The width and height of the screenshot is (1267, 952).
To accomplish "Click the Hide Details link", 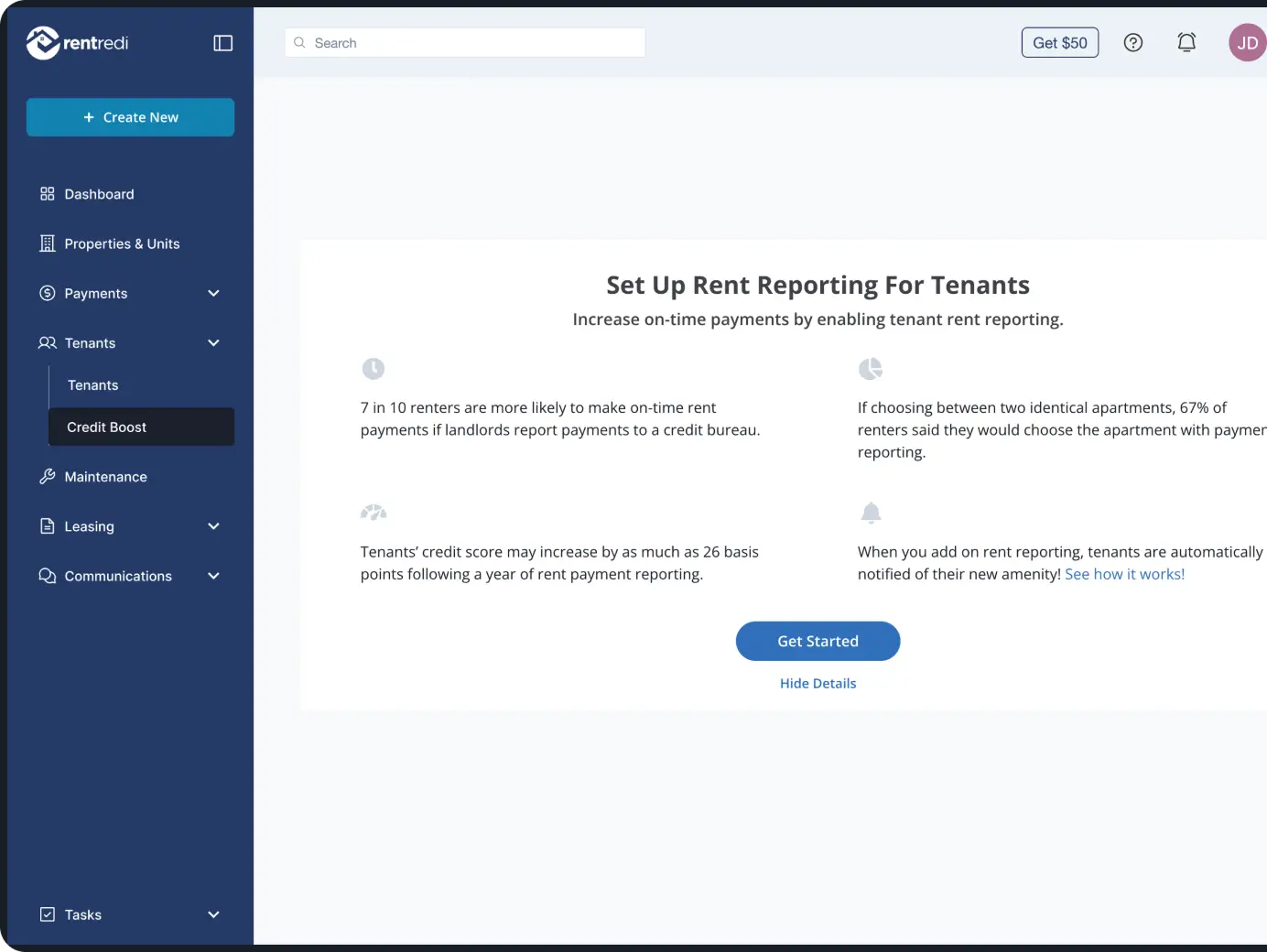I will pyautogui.click(x=818, y=684).
